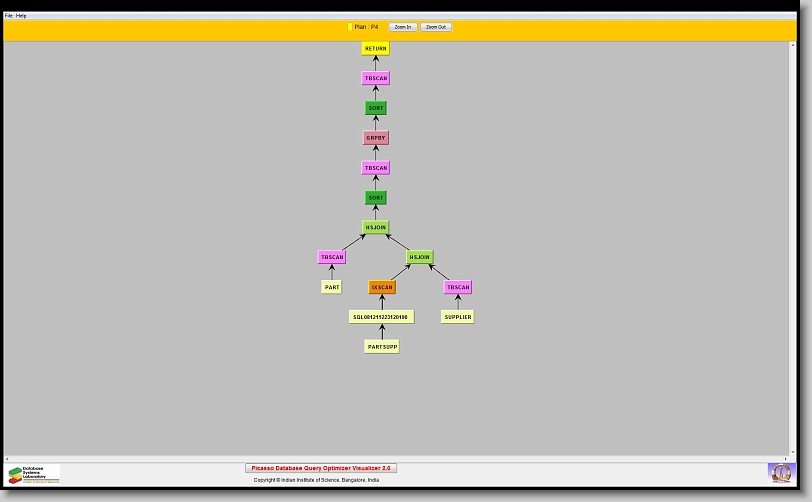Select the SORT node below RETURN's TBSCAN
812x502 pixels.
point(376,108)
